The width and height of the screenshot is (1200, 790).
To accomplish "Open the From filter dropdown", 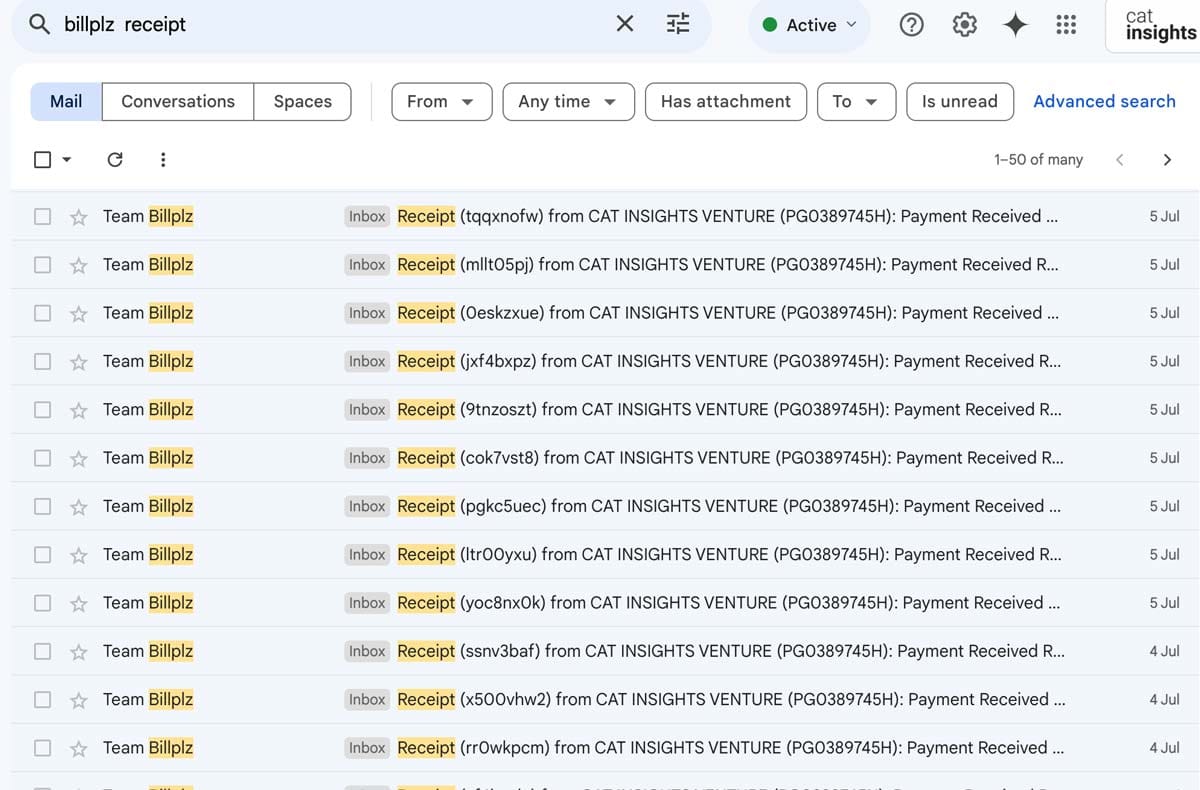I will pyautogui.click(x=441, y=101).
